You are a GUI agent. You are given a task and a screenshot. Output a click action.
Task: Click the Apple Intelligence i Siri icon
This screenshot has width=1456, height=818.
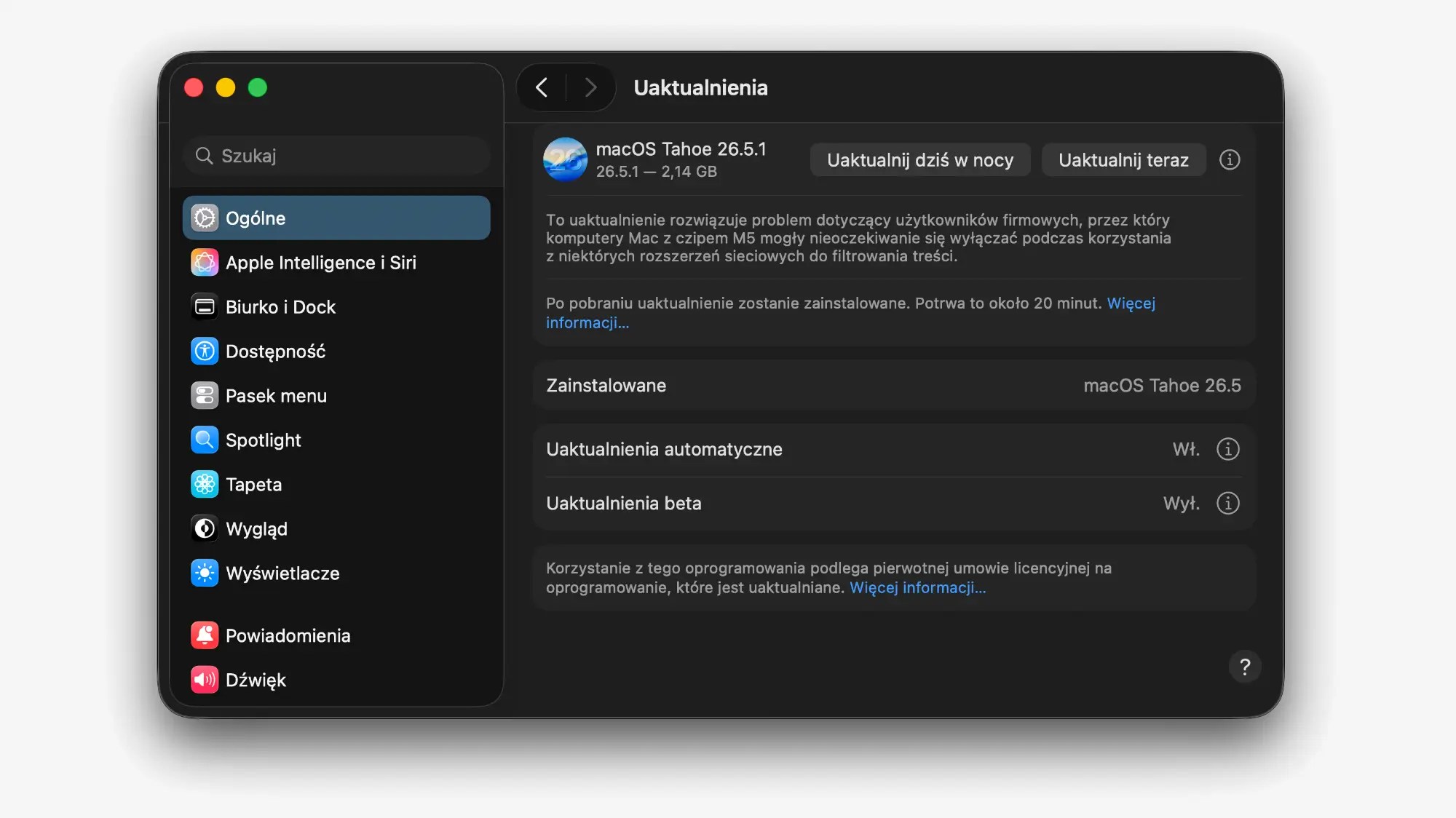[x=205, y=262]
